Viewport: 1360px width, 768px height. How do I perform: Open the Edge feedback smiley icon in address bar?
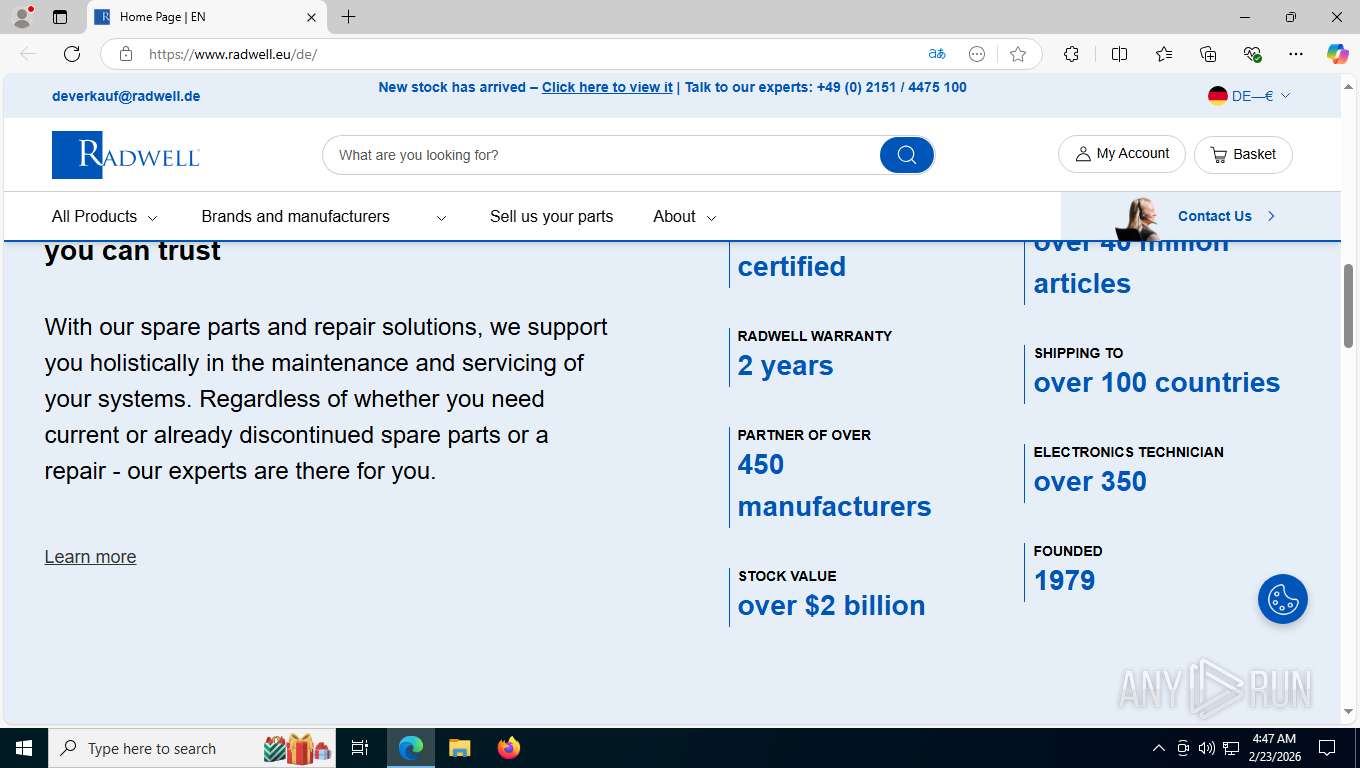(x=977, y=54)
